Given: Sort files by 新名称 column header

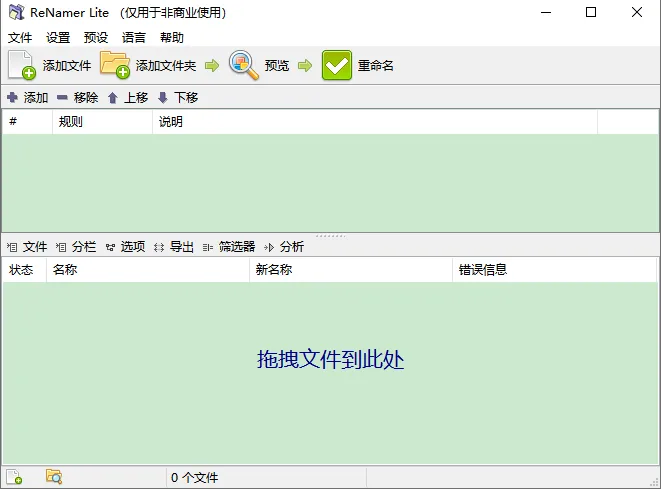Looking at the screenshot, I should coord(351,270).
